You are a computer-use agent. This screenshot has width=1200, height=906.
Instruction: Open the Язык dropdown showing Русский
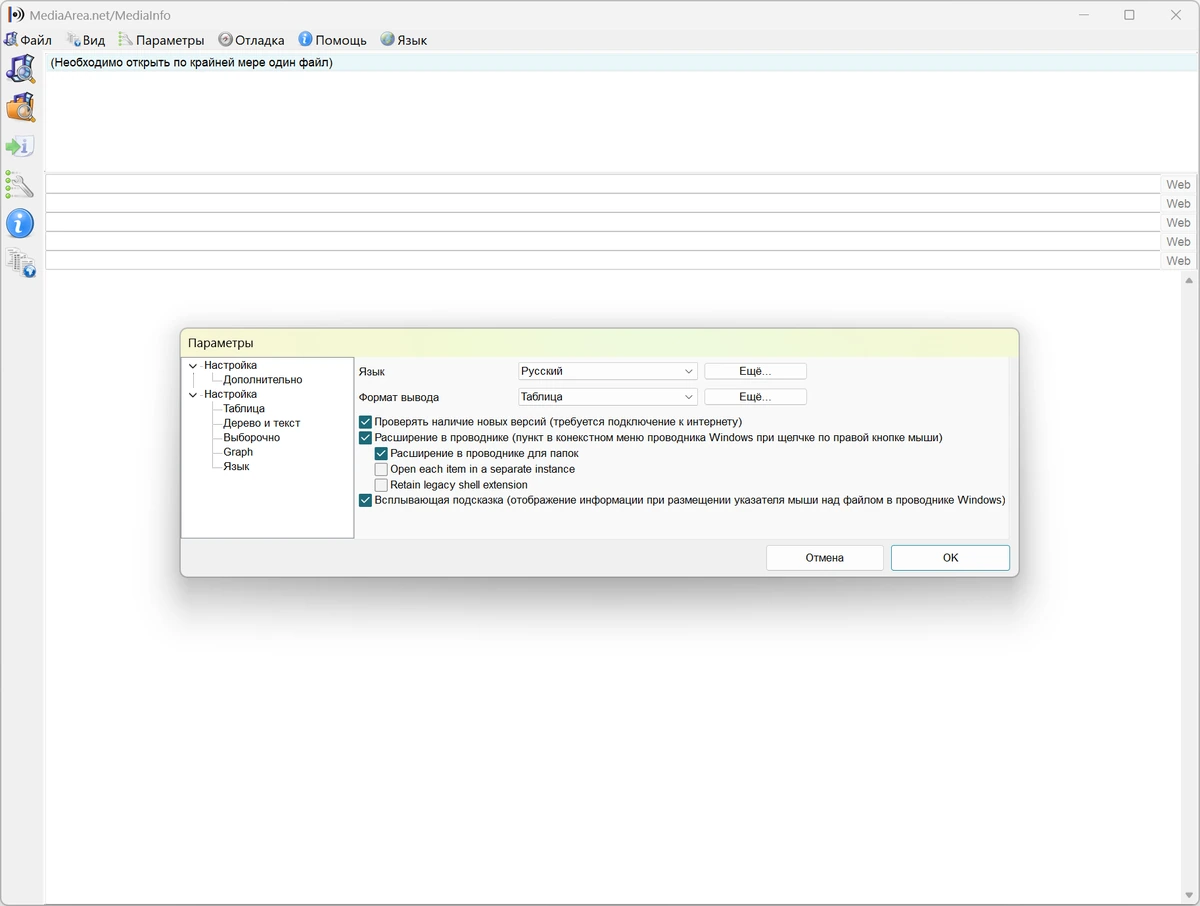(607, 371)
